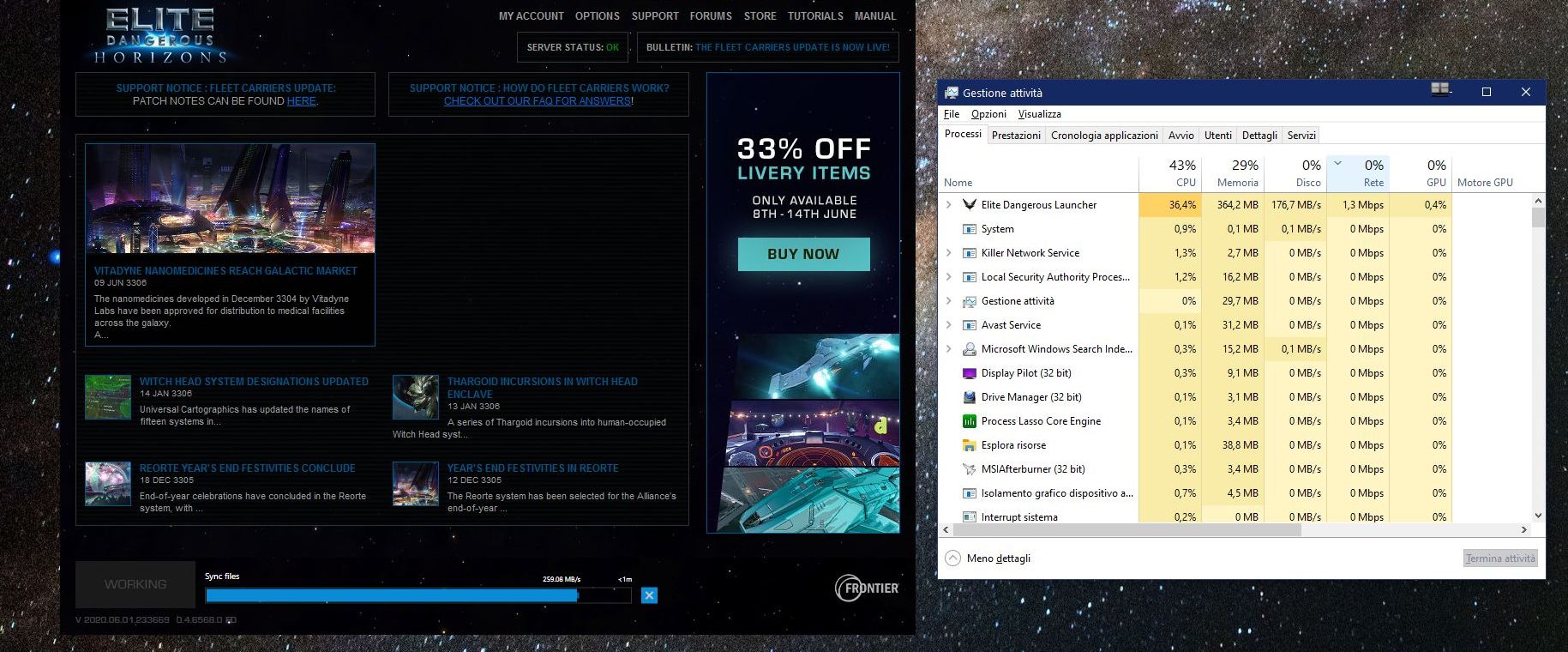
Task: Click the Sync files progress bar
Action: tap(418, 595)
